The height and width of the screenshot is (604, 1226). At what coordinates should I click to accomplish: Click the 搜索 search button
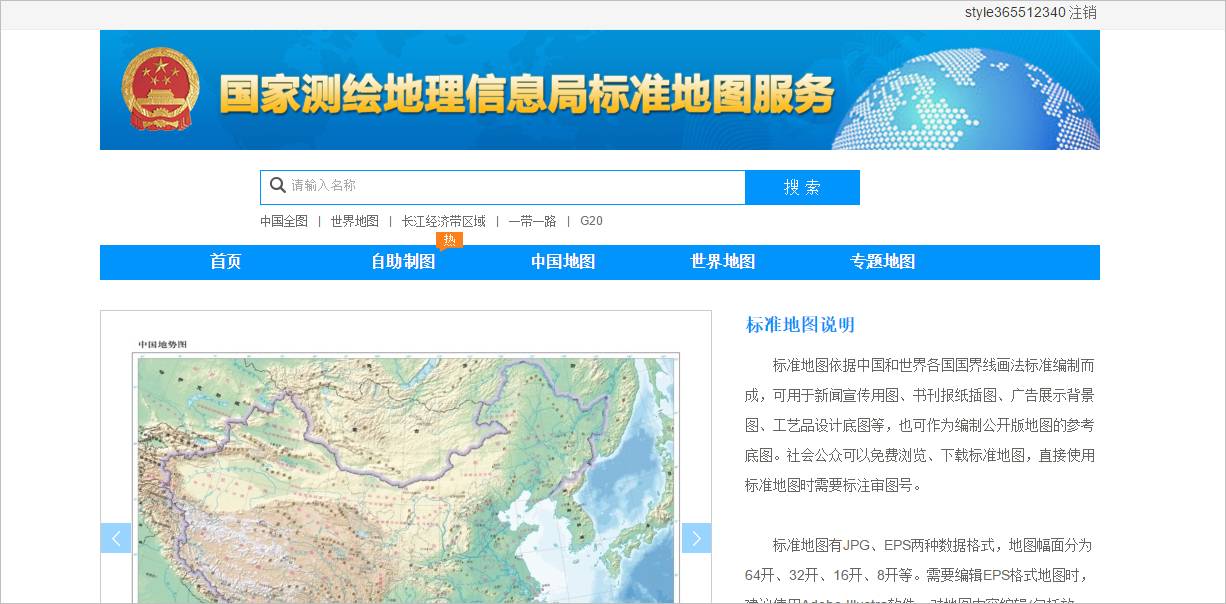coord(802,187)
